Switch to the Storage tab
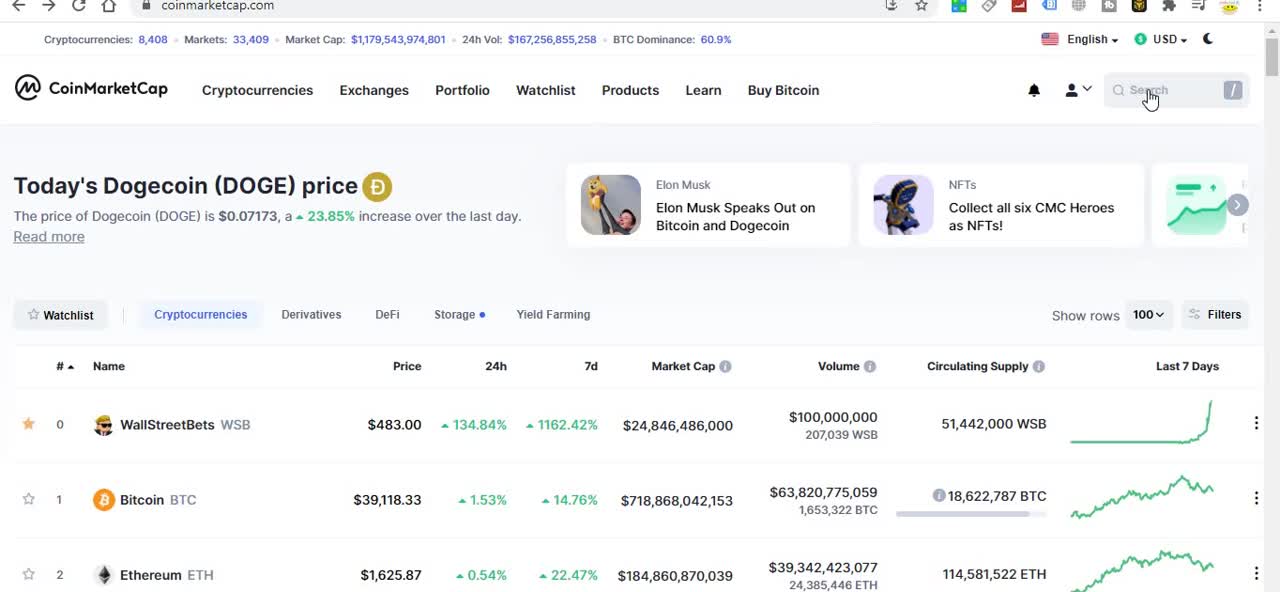 pos(459,315)
